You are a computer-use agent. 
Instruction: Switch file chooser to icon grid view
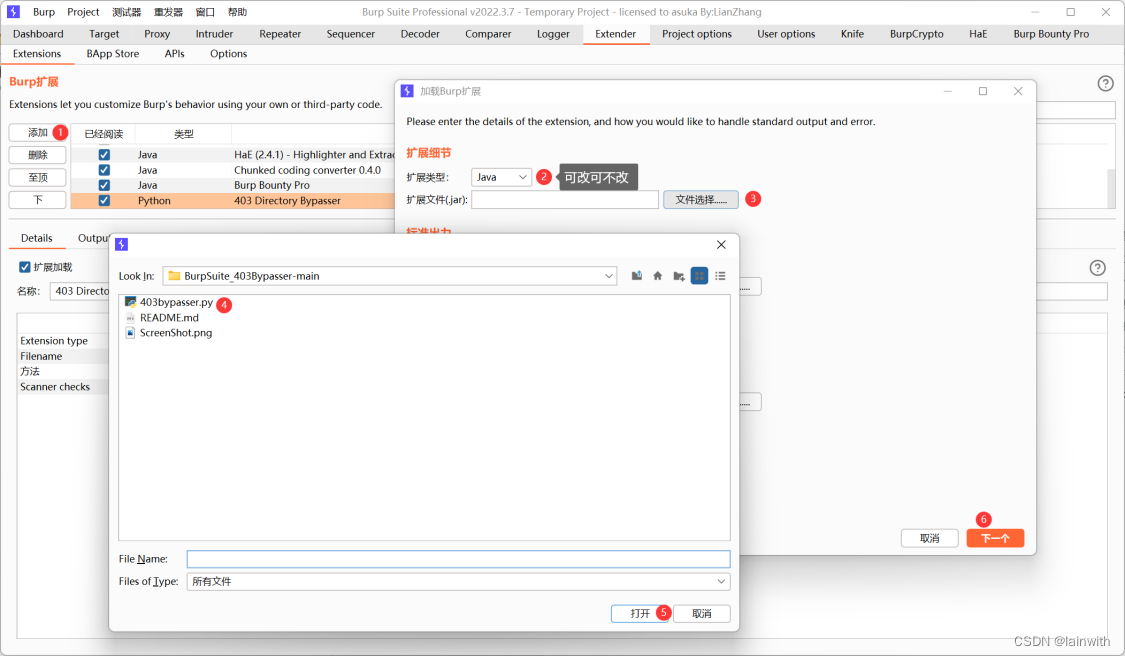click(x=699, y=276)
